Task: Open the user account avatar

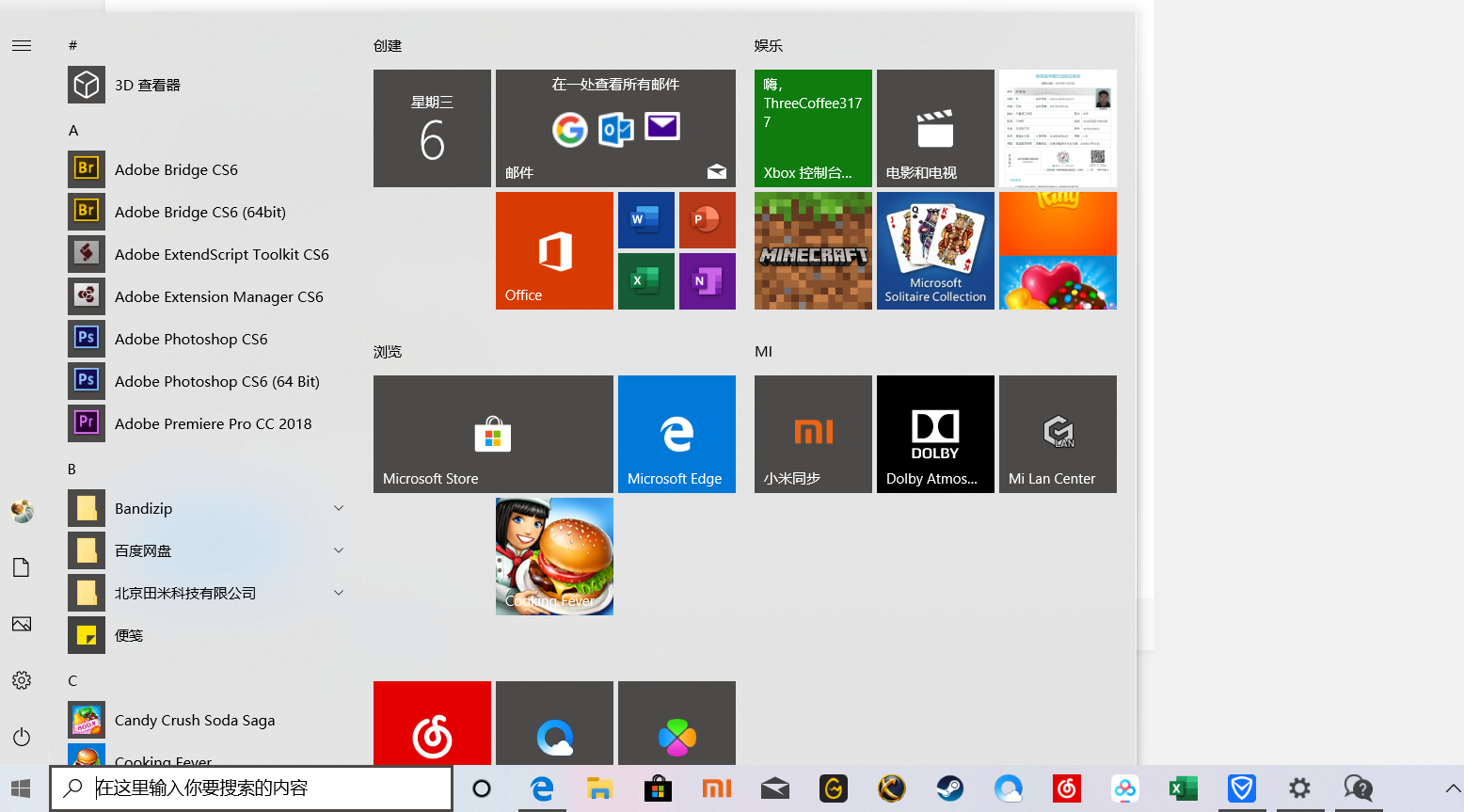Action: [22, 511]
